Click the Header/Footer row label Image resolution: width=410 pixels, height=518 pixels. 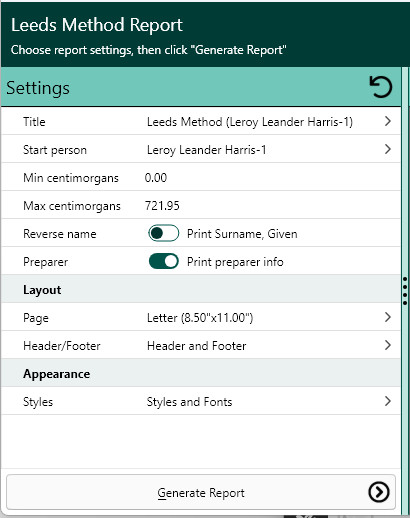tap(62, 346)
